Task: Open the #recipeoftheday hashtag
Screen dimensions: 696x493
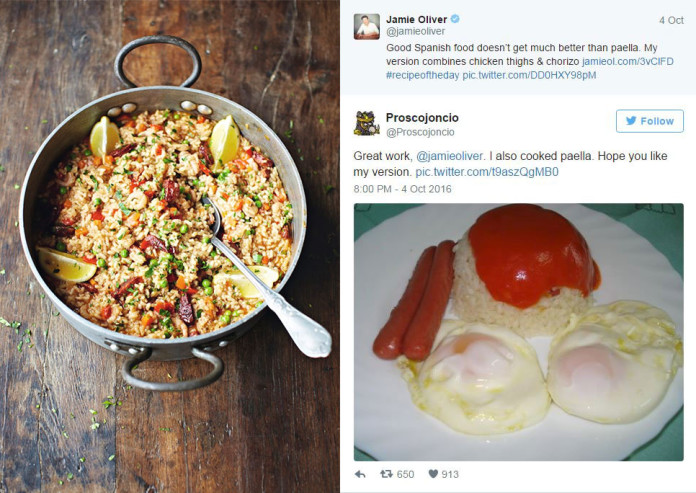Action: (x=422, y=75)
